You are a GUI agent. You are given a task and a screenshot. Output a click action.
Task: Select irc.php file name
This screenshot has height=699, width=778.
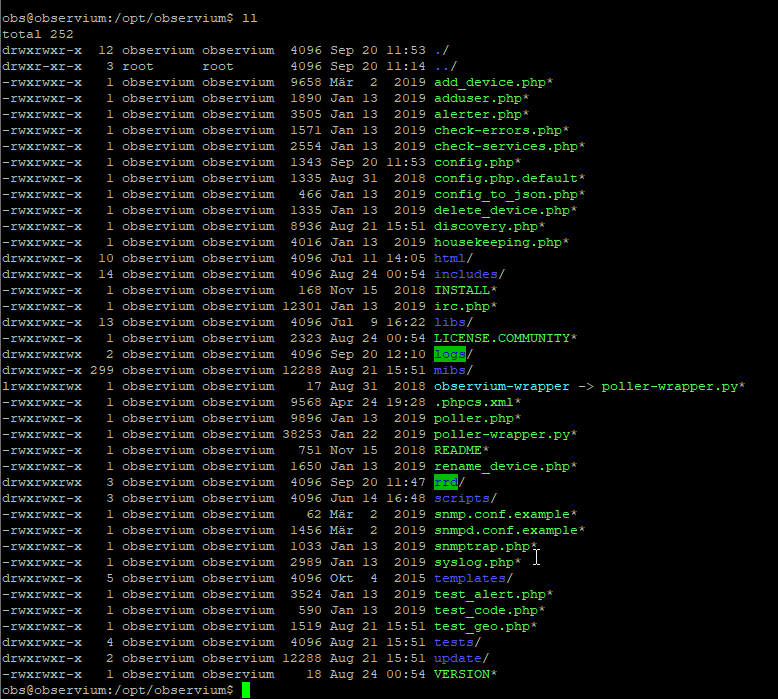(461, 307)
